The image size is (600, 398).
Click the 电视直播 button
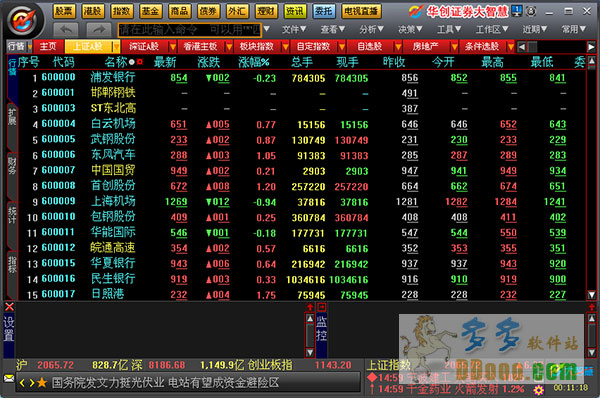361,11
